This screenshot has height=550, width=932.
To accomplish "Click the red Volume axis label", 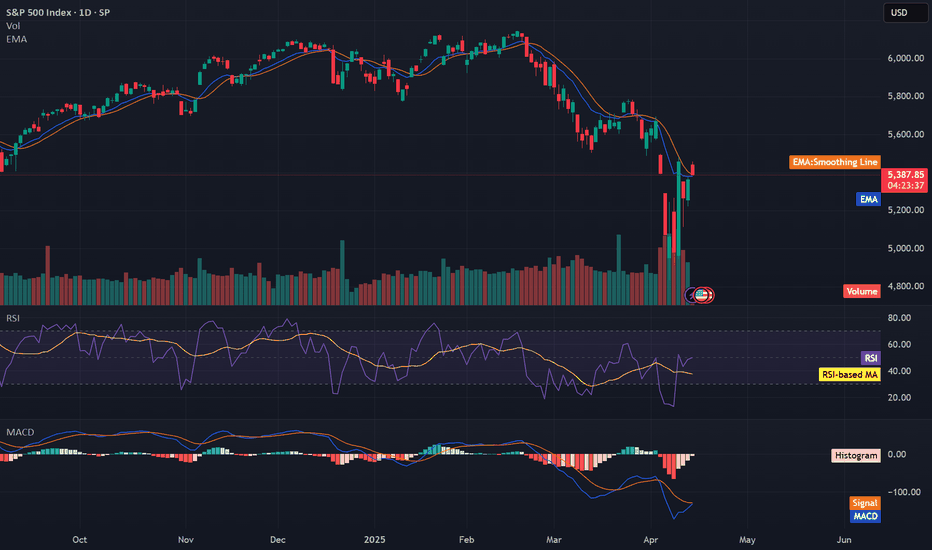I will pyautogui.click(x=862, y=291).
